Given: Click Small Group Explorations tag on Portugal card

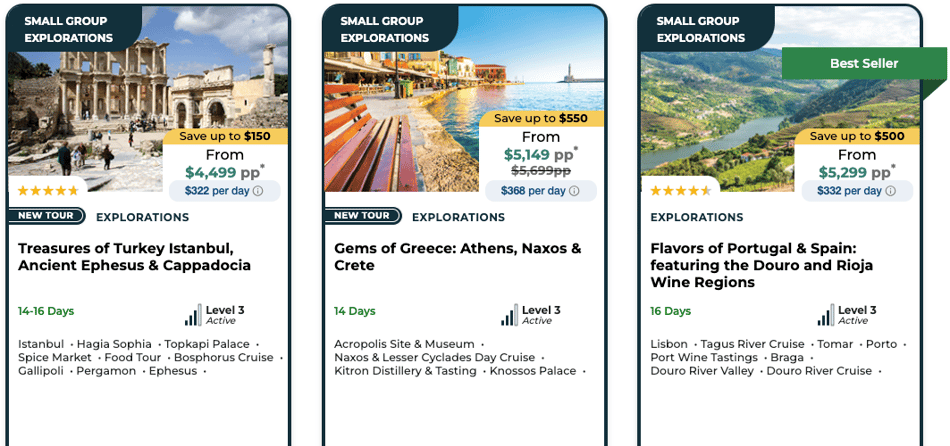Looking at the screenshot, I should click(701, 29).
